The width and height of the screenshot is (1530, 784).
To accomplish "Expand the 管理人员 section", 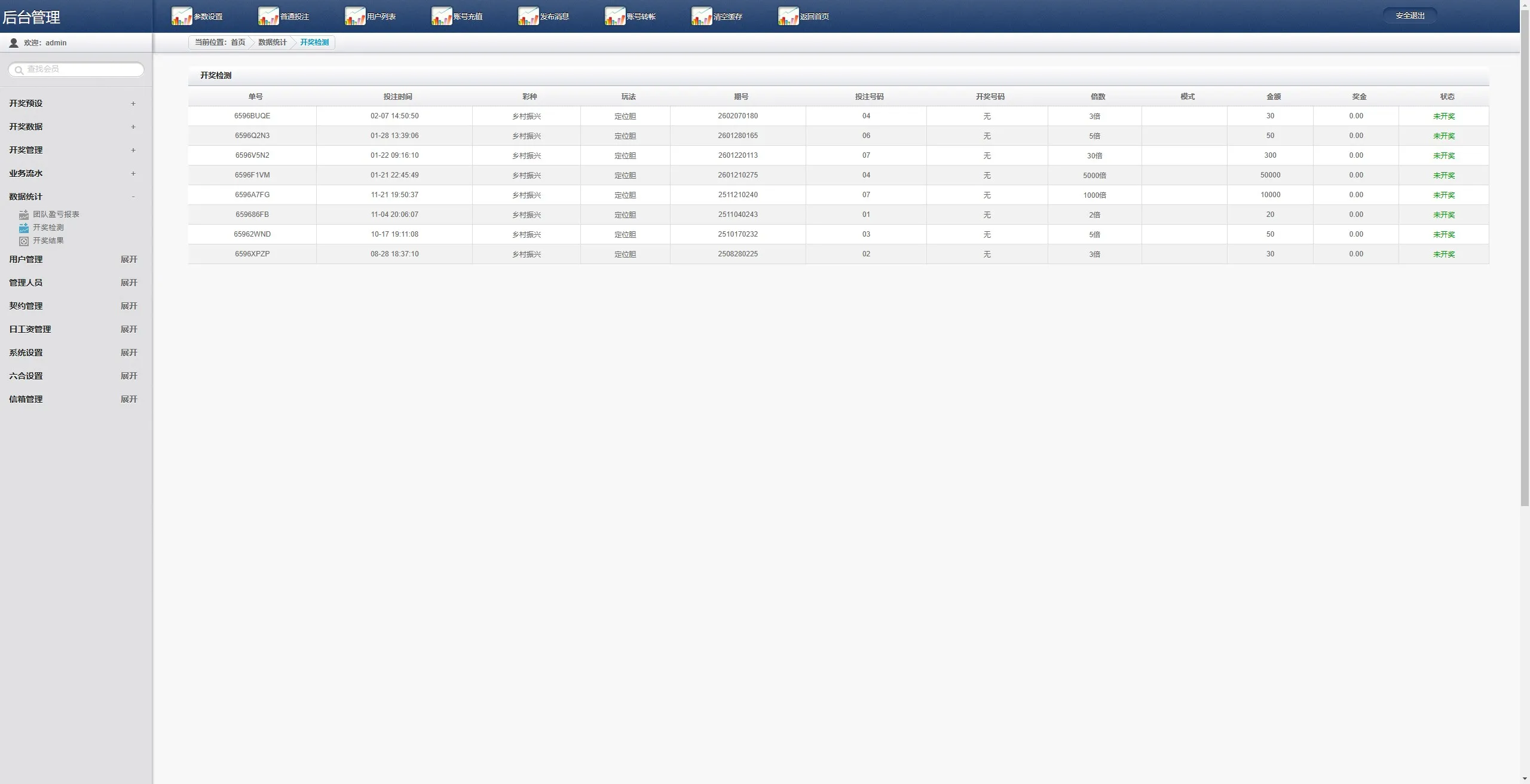I will (129, 283).
